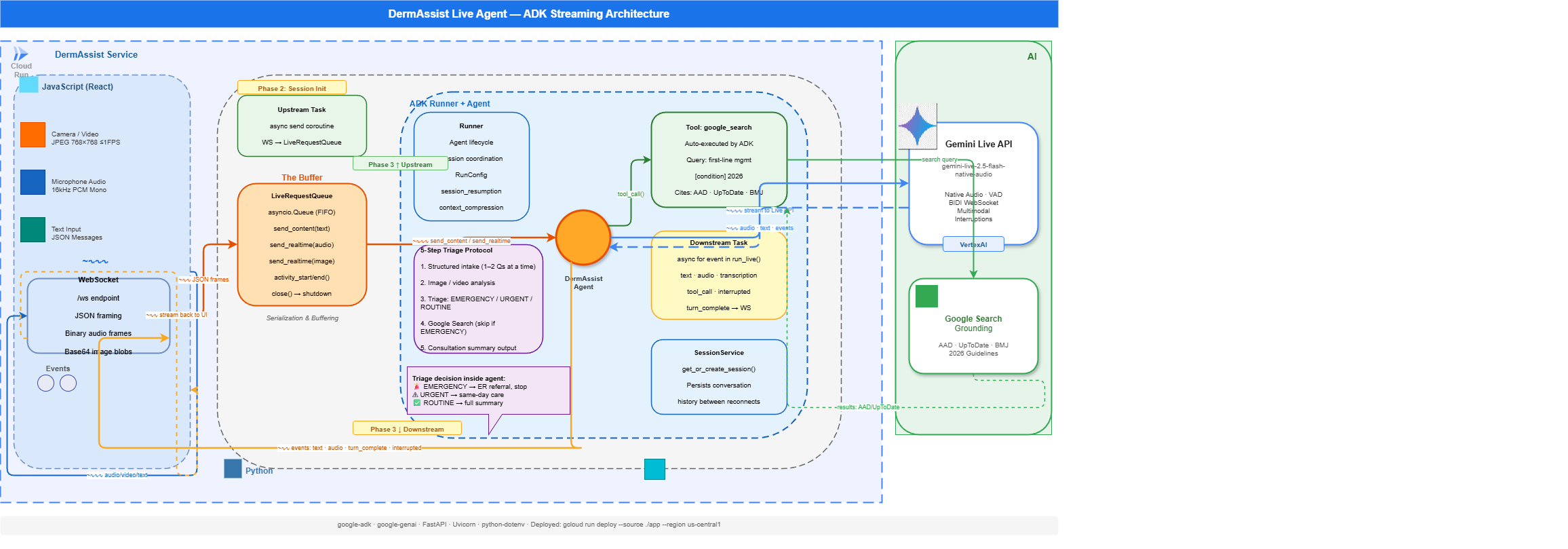Click the results: AAD/UpToDate arrow label

[868, 407]
